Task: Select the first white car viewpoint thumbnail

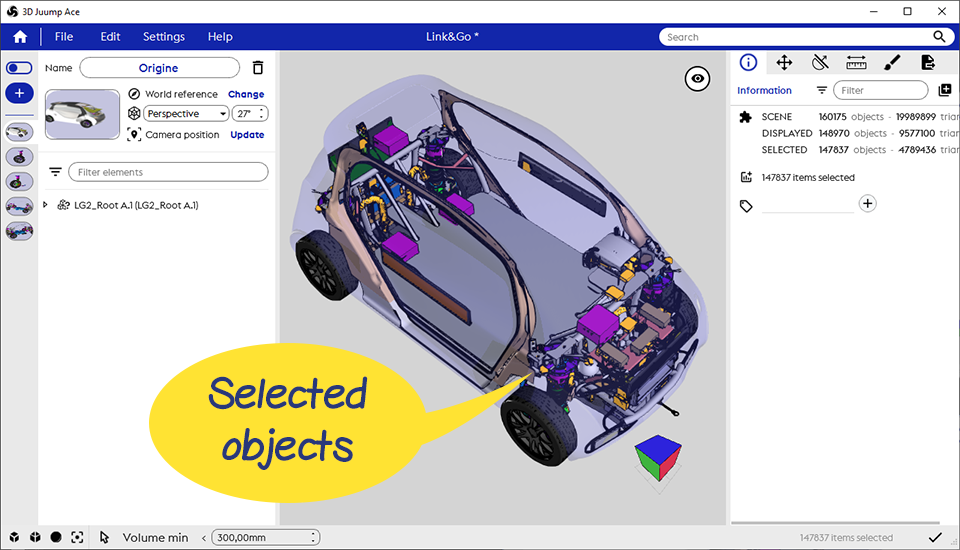Action: click(19, 132)
